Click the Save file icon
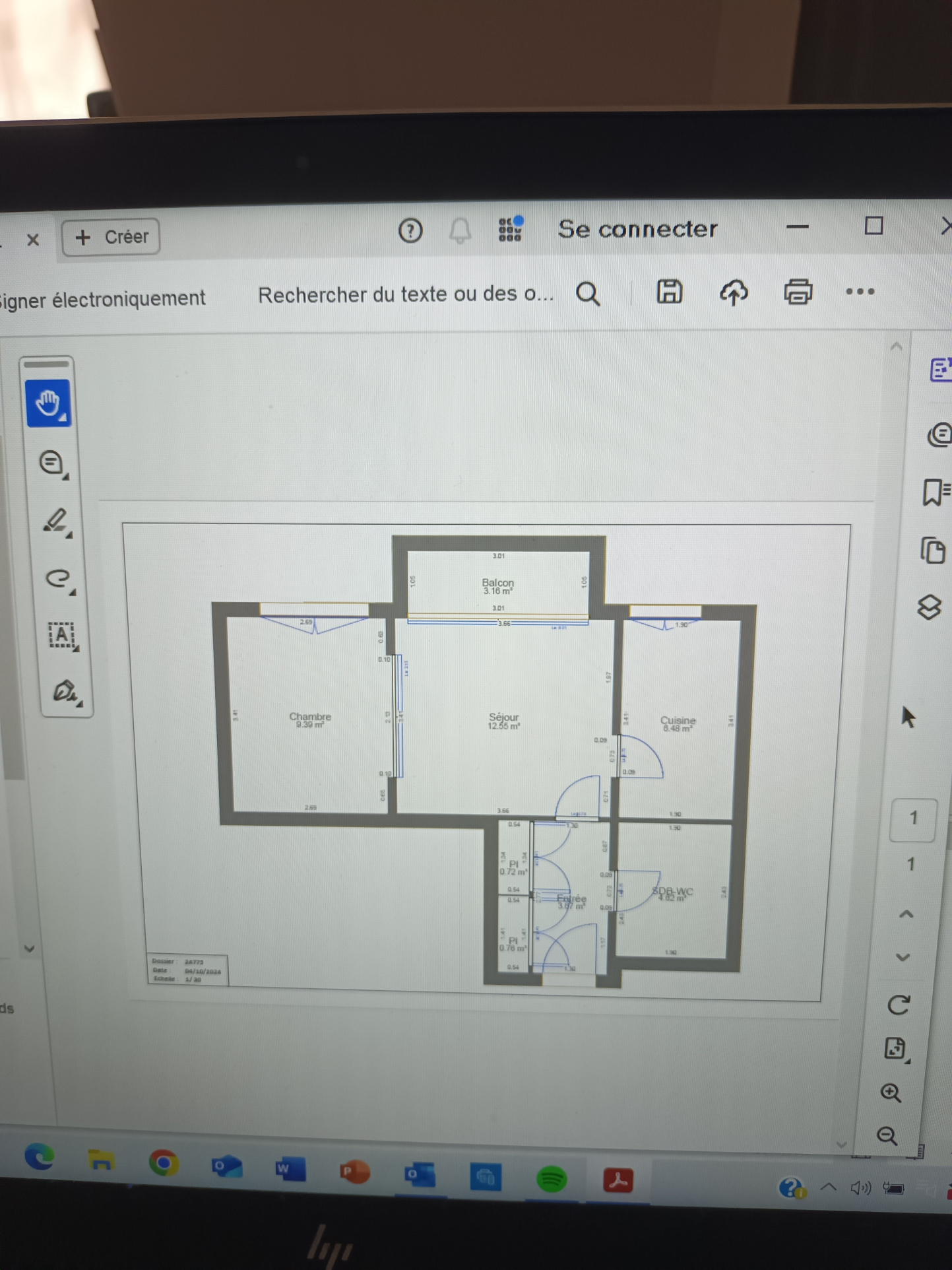The height and width of the screenshot is (1270, 952). click(669, 292)
